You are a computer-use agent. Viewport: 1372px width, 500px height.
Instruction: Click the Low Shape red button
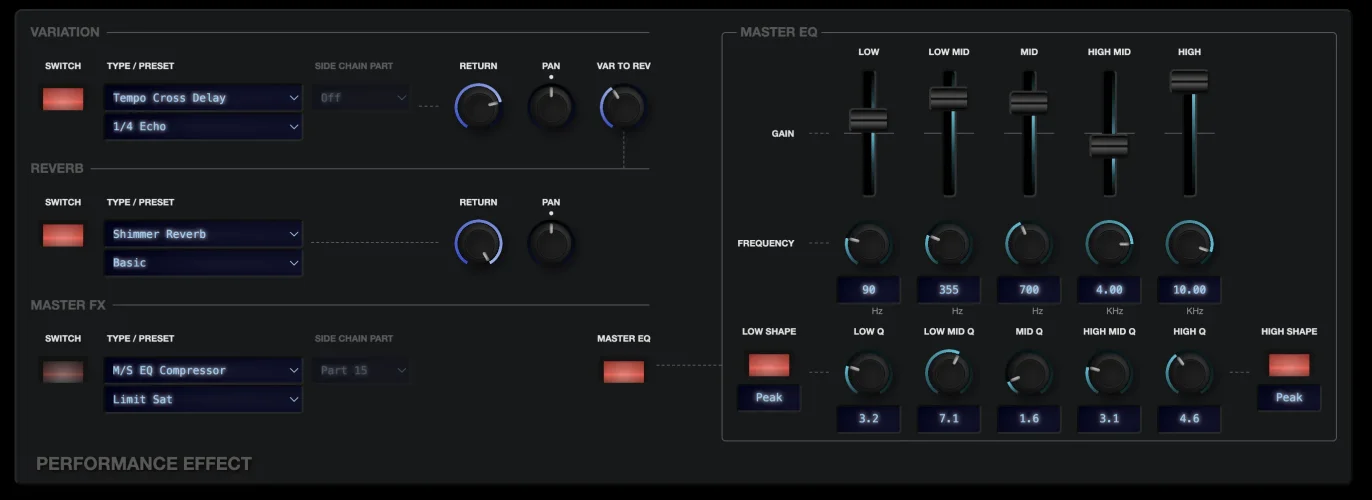768,365
